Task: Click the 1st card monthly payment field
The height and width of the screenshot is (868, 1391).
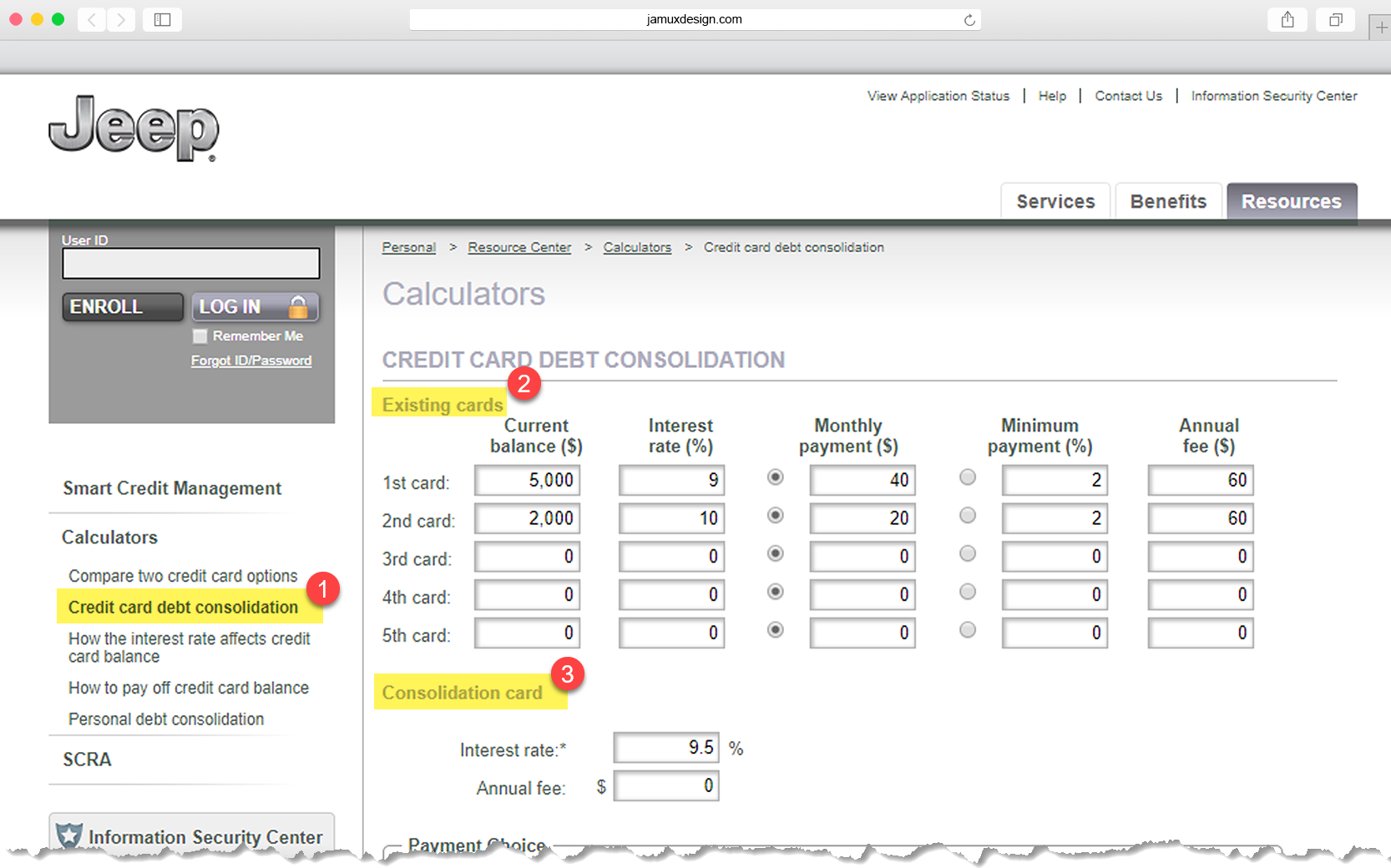Action: coord(862,480)
